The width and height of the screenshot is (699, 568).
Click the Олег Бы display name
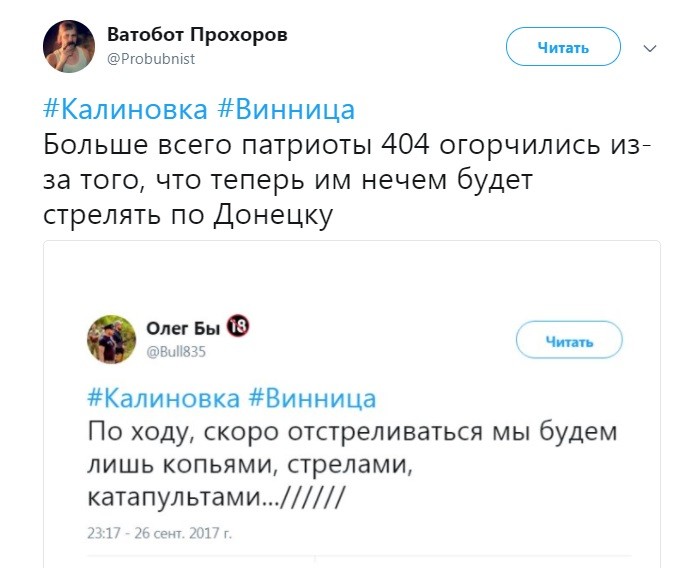(183, 328)
